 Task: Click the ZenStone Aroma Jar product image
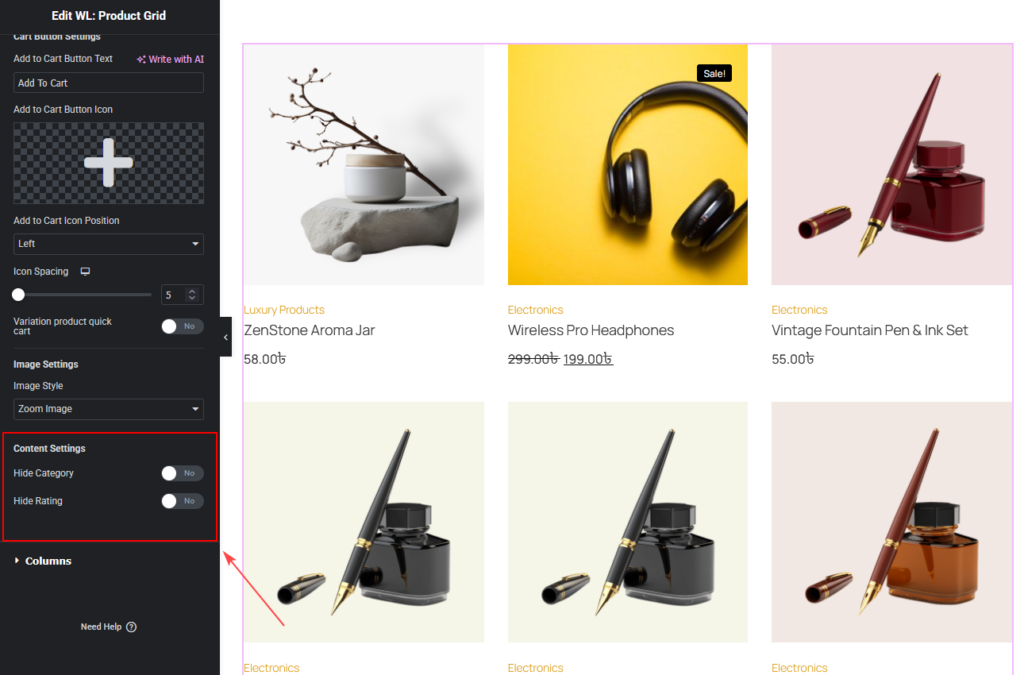(x=364, y=165)
